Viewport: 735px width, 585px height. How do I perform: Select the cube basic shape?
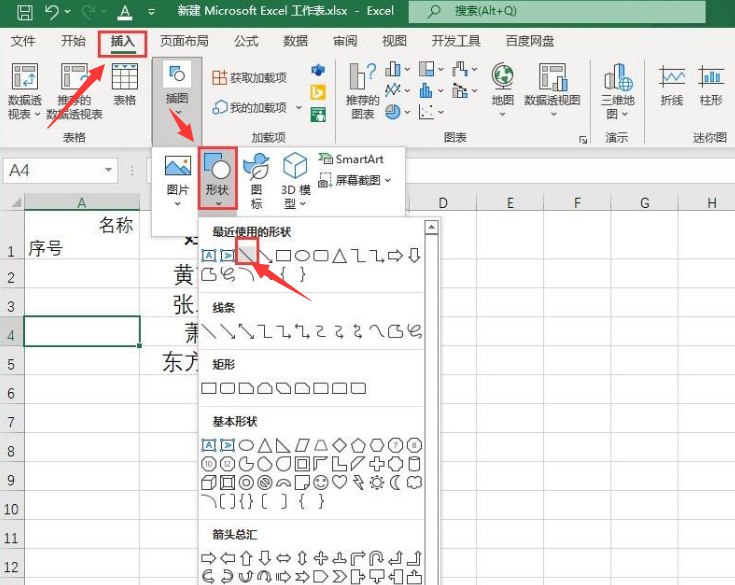pos(209,482)
